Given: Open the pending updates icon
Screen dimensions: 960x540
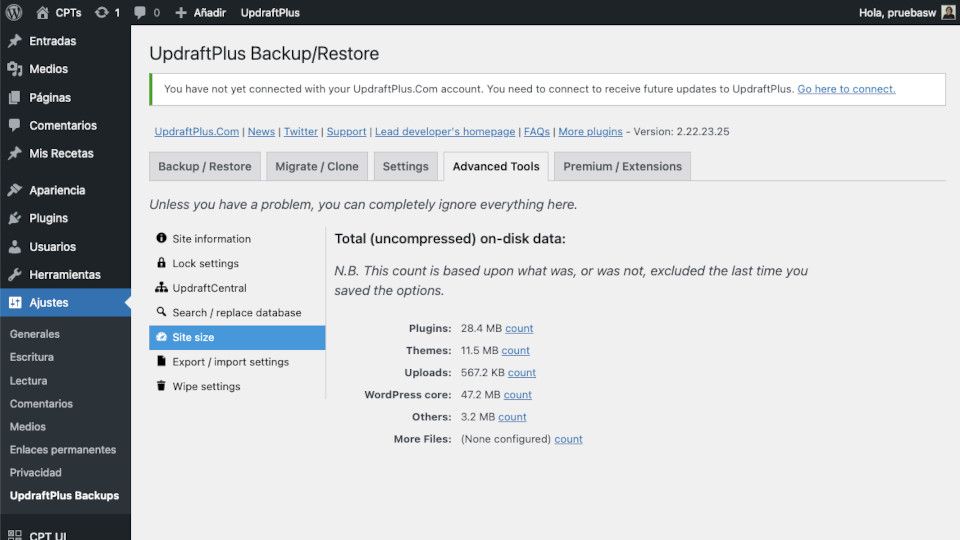Looking at the screenshot, I should [102, 12].
